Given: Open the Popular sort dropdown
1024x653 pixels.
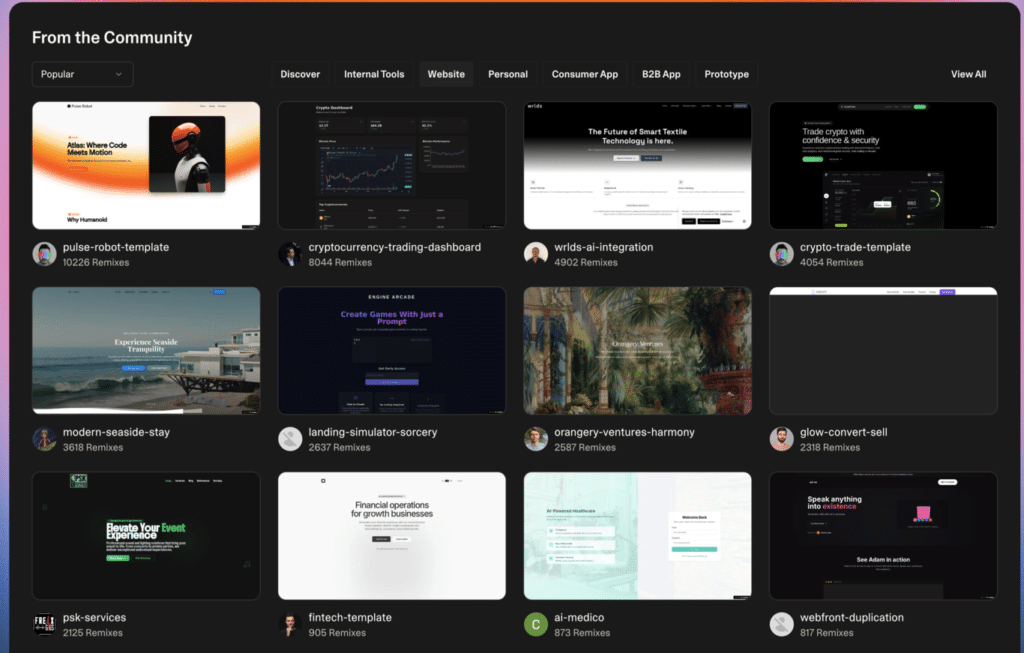Looking at the screenshot, I should pyautogui.click(x=82, y=74).
